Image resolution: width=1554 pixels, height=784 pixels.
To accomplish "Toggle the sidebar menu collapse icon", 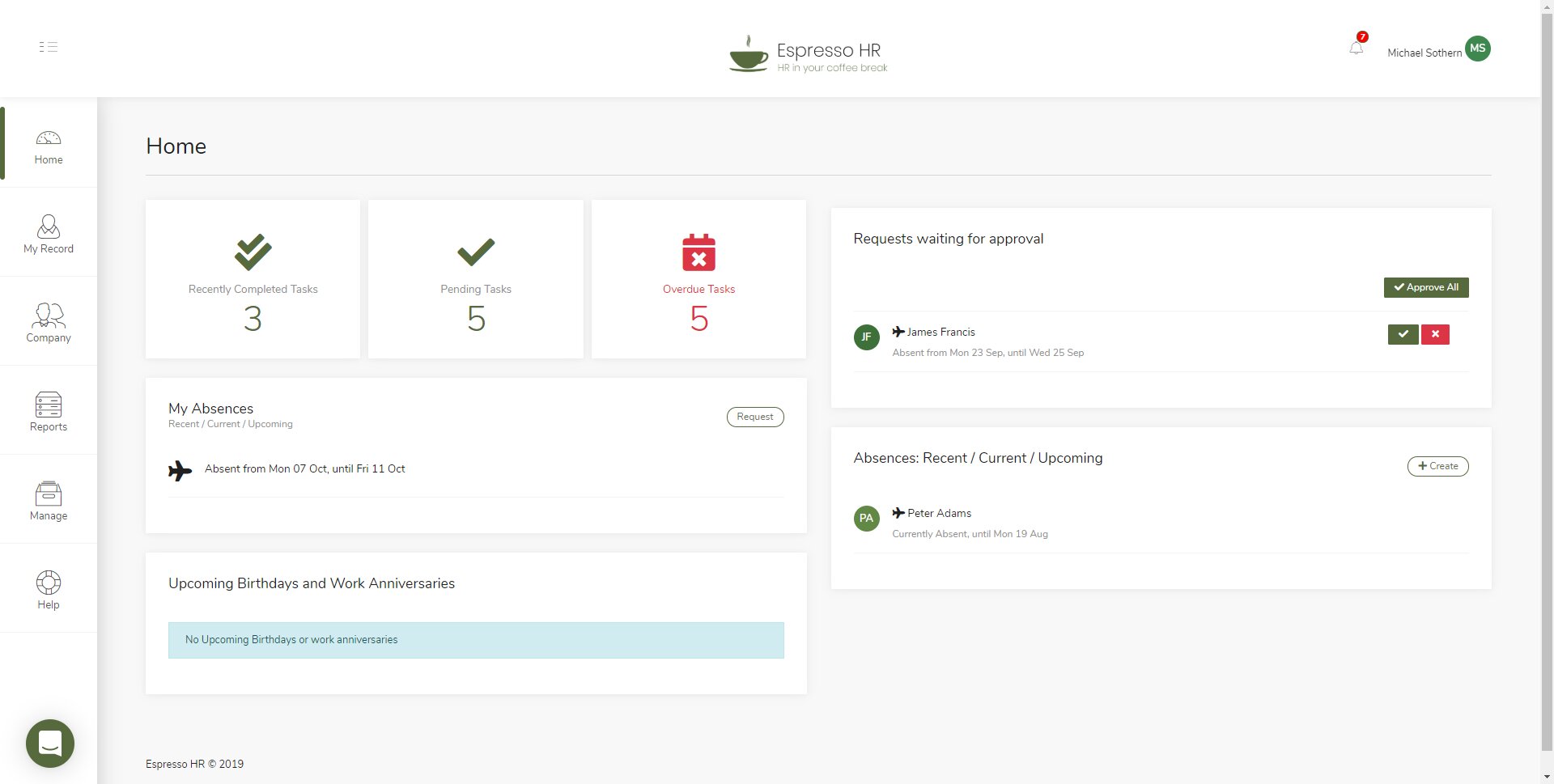I will 48,47.
